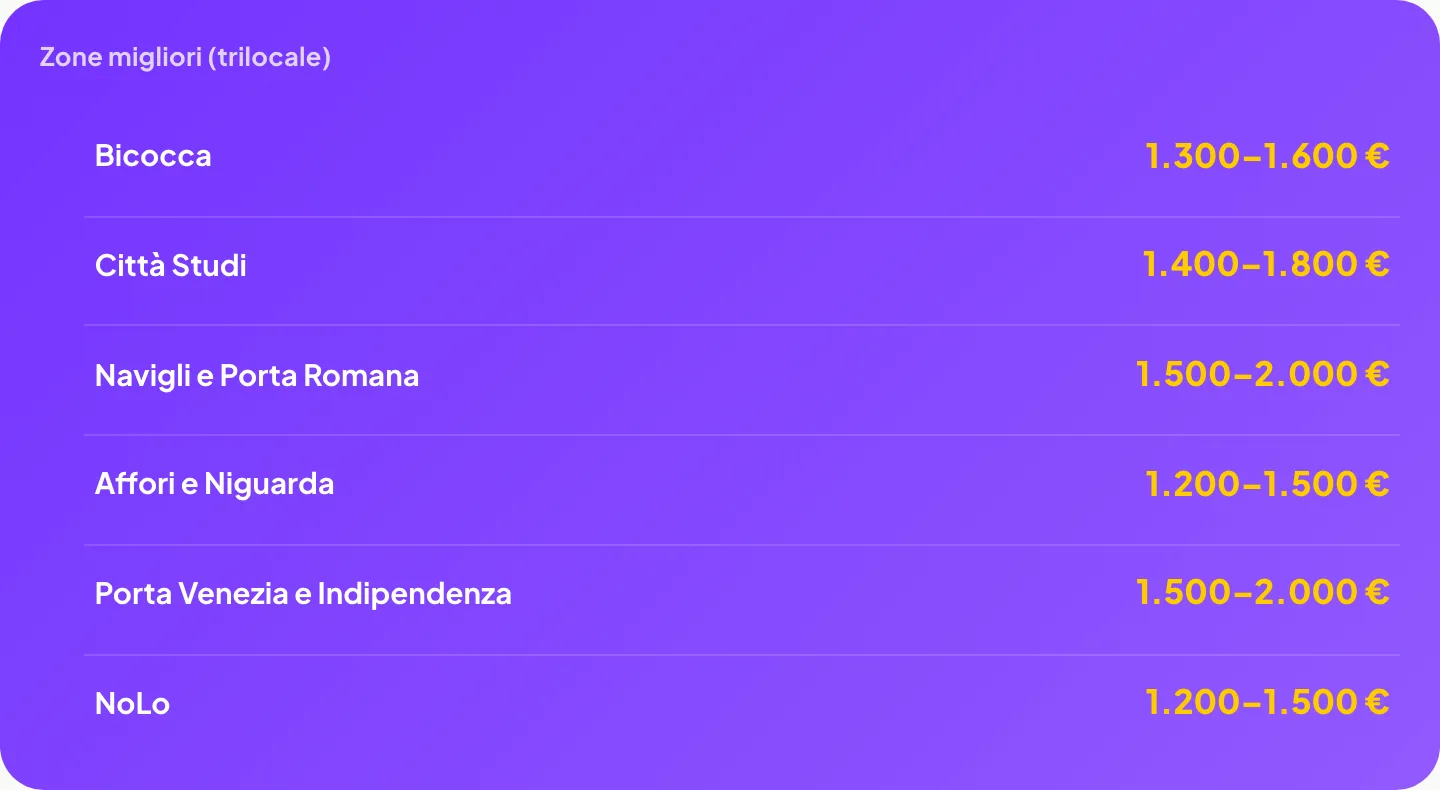Click the divider line below Bicocca row
This screenshot has width=1440, height=790.
(742, 217)
